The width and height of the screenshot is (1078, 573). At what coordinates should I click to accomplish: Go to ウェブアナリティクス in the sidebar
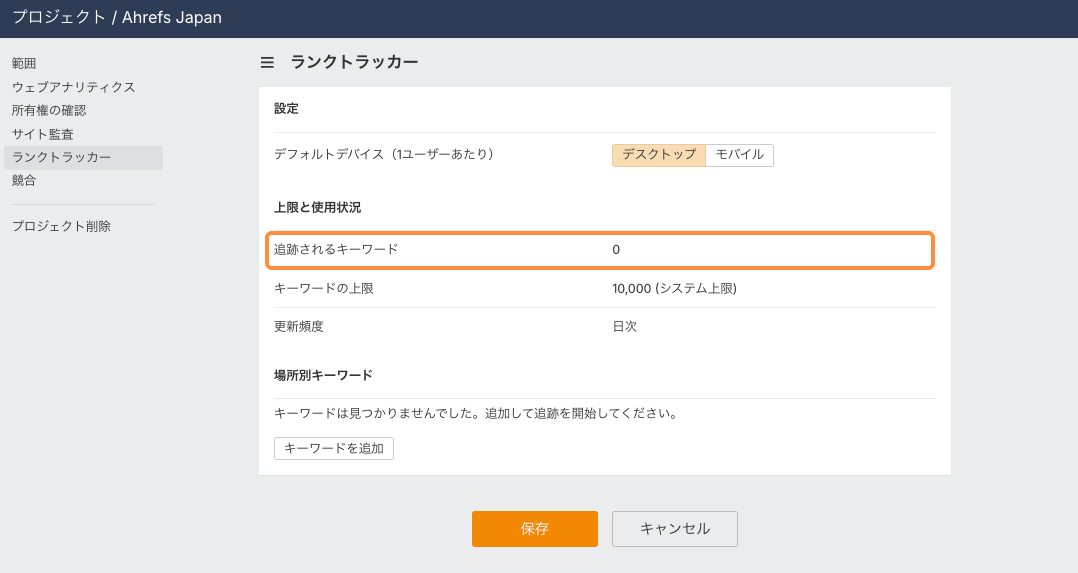(x=73, y=87)
